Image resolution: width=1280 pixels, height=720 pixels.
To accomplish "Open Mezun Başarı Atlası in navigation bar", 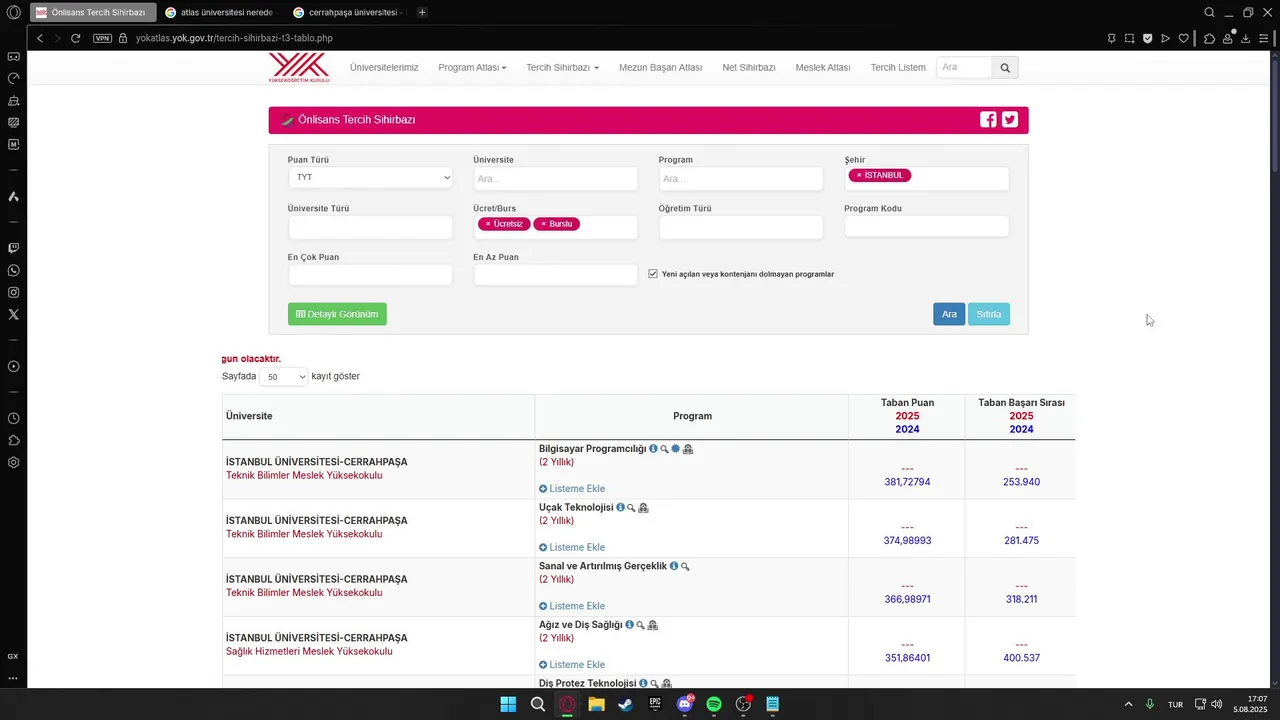I will pyautogui.click(x=661, y=67).
